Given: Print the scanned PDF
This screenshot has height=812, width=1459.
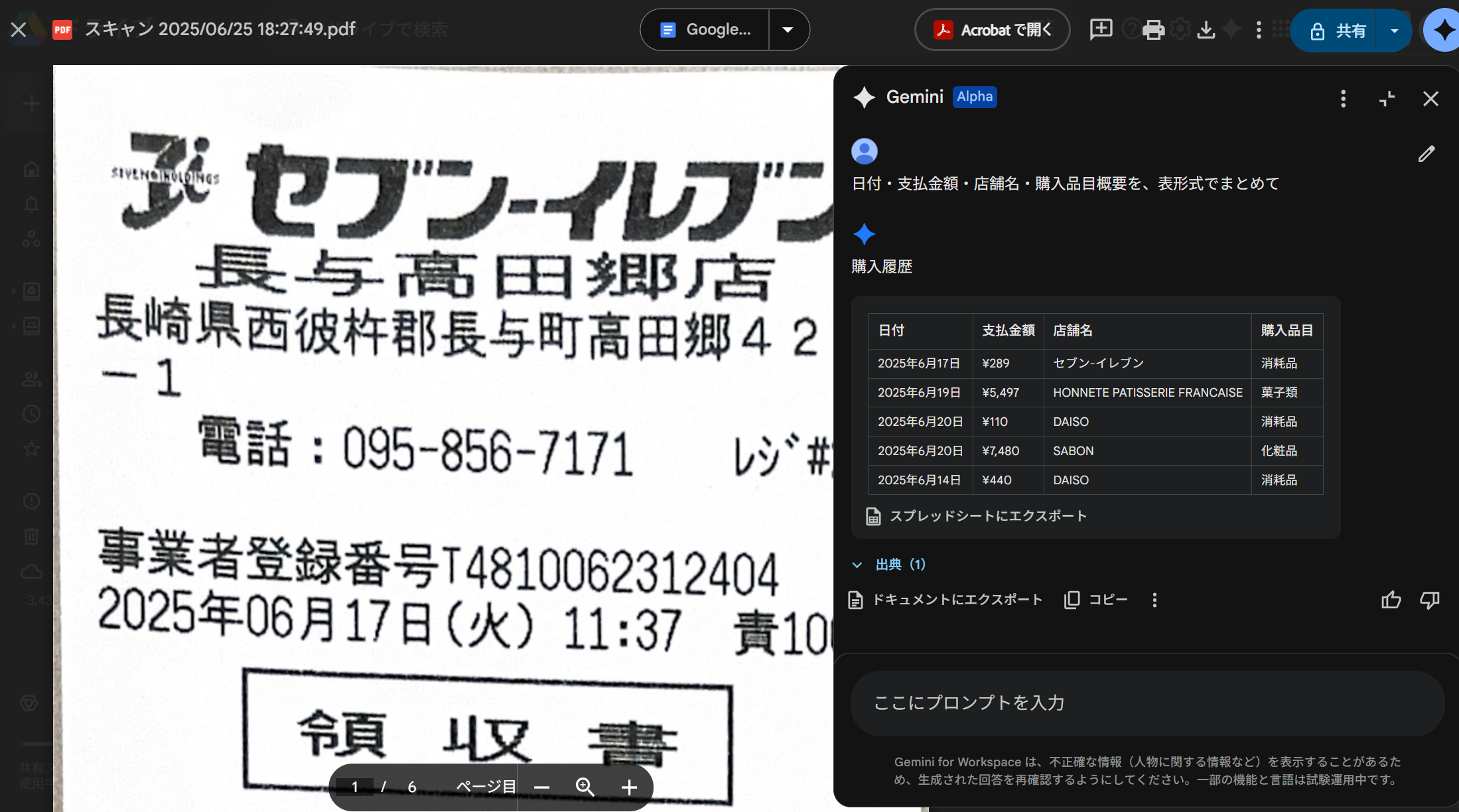Looking at the screenshot, I should point(1153,30).
